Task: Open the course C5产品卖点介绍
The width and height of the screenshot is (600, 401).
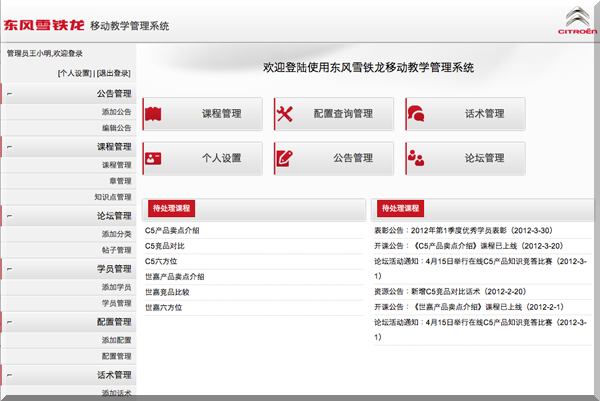Action: (x=172, y=231)
